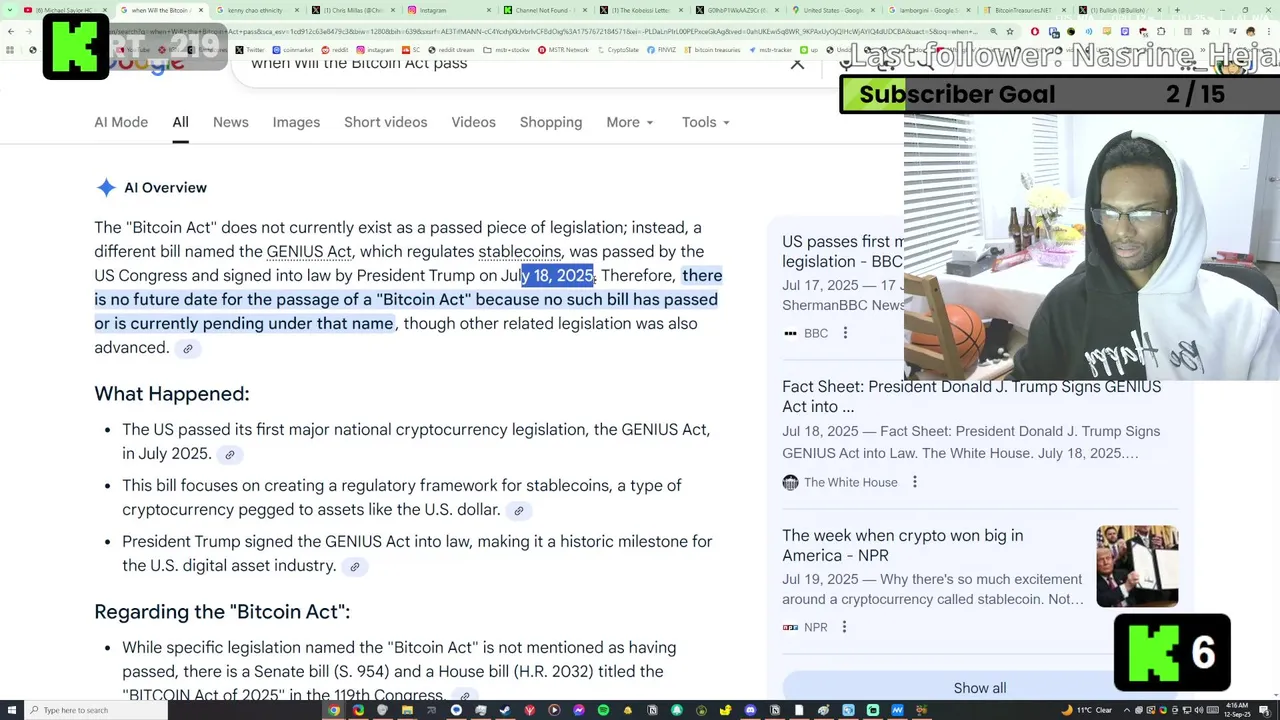Viewport: 1280px width, 720px height.
Task: Open Discord from the taskbar
Action: (750, 710)
